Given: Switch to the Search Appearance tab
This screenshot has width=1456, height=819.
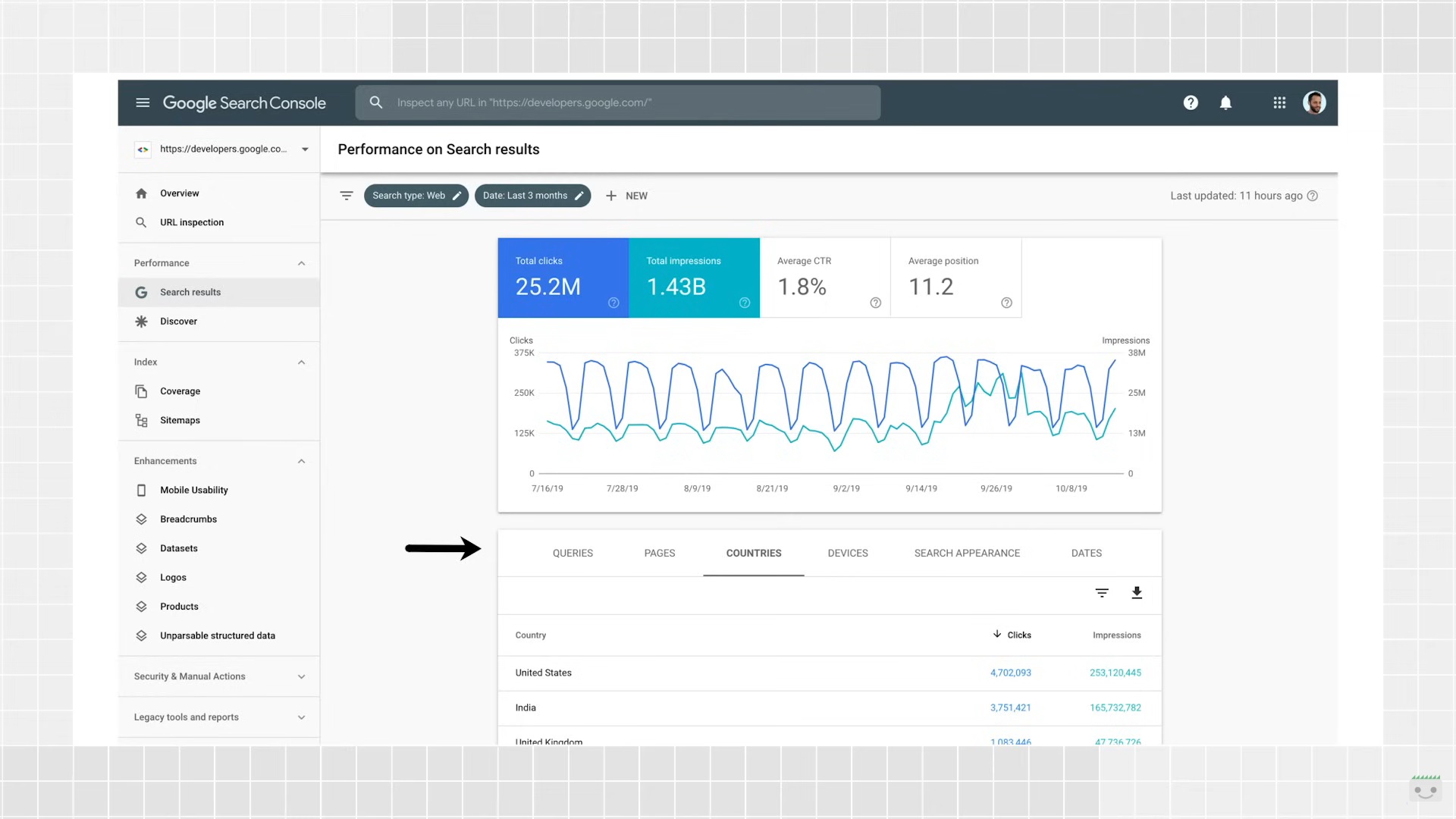Looking at the screenshot, I should (967, 553).
